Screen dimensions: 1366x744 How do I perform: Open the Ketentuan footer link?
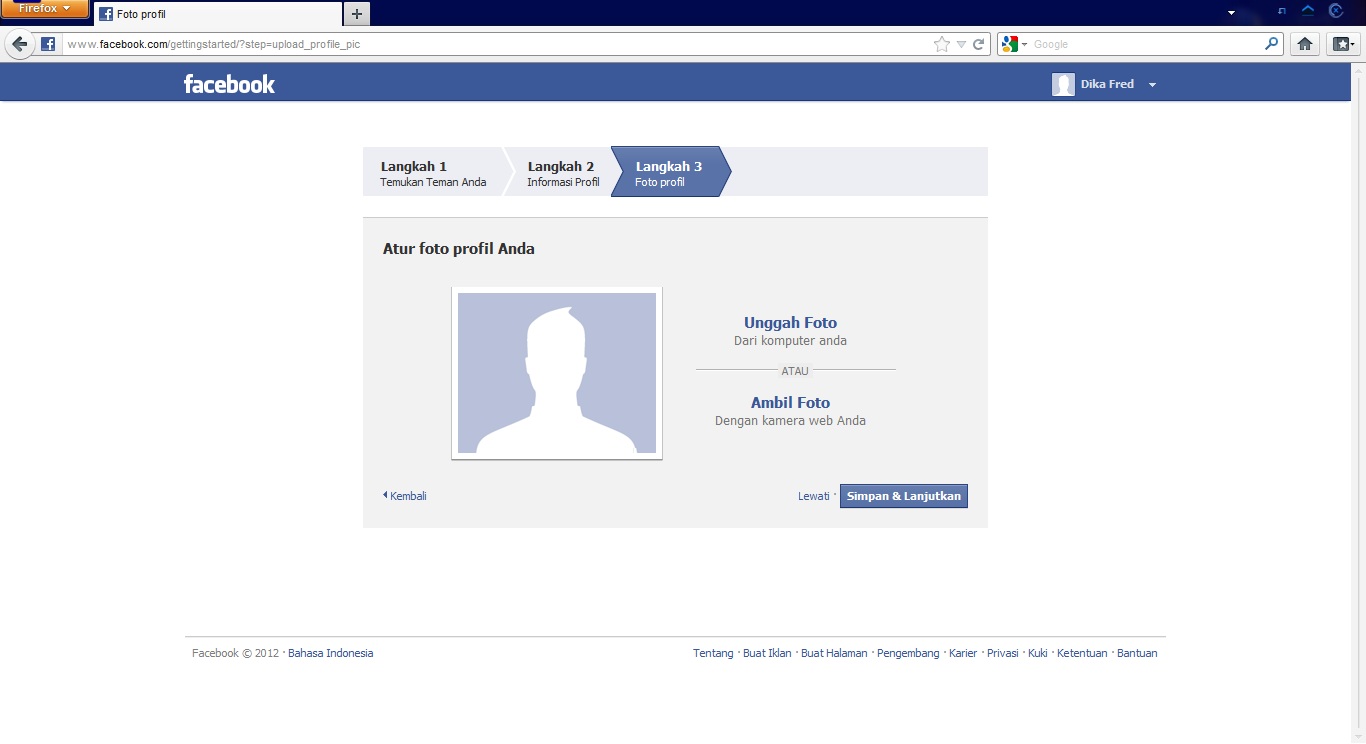tap(1082, 653)
